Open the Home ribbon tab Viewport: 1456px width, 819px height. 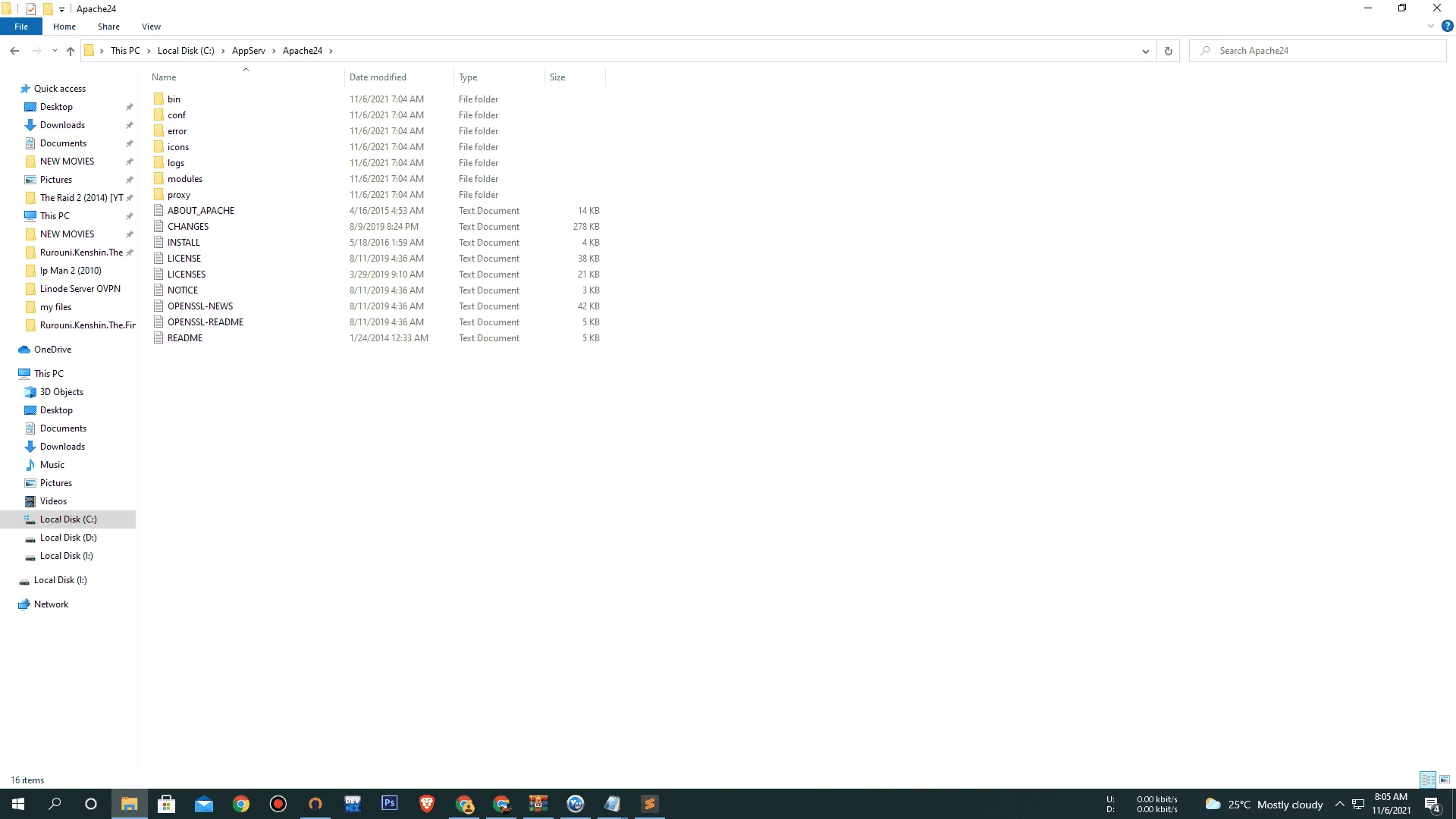[x=64, y=27]
